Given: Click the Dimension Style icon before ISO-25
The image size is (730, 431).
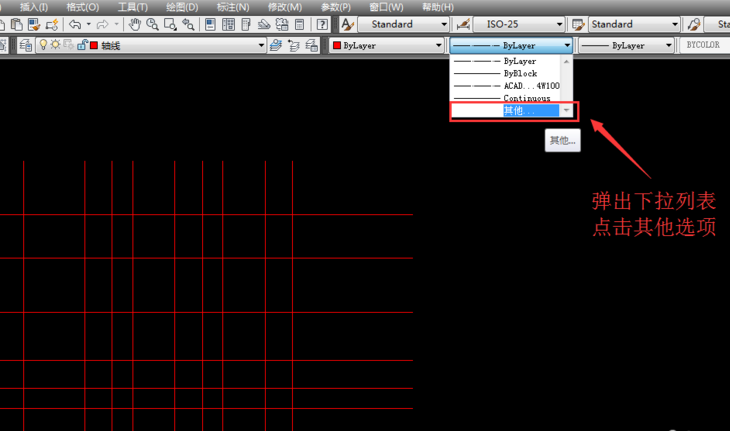Looking at the screenshot, I should click(462, 24).
